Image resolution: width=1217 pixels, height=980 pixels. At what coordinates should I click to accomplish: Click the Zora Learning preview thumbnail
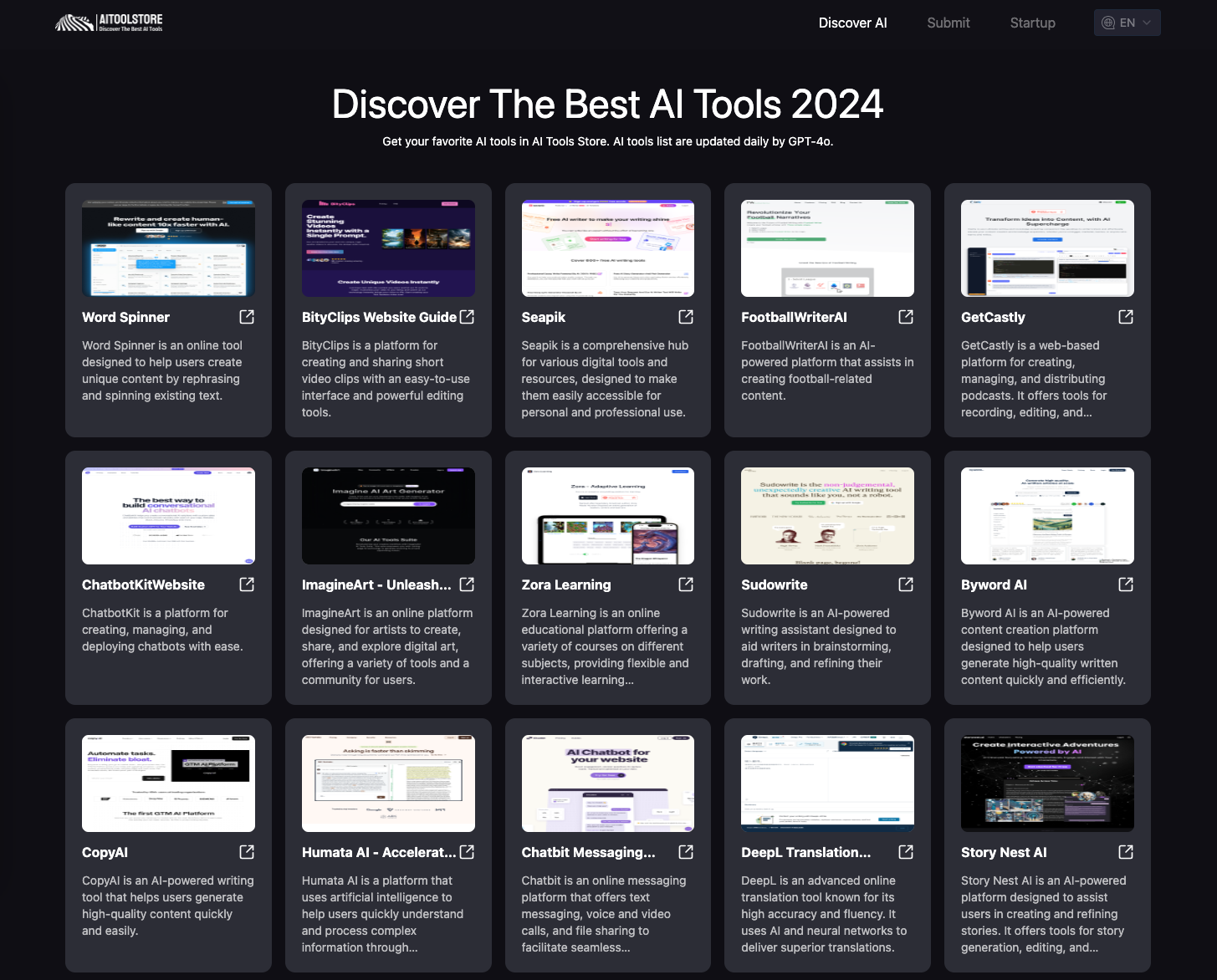point(608,516)
